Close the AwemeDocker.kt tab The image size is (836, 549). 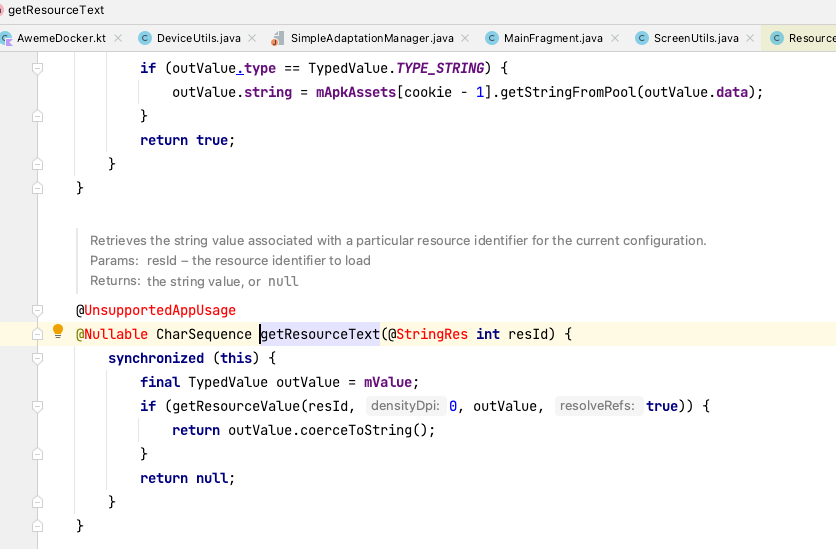[118, 39]
